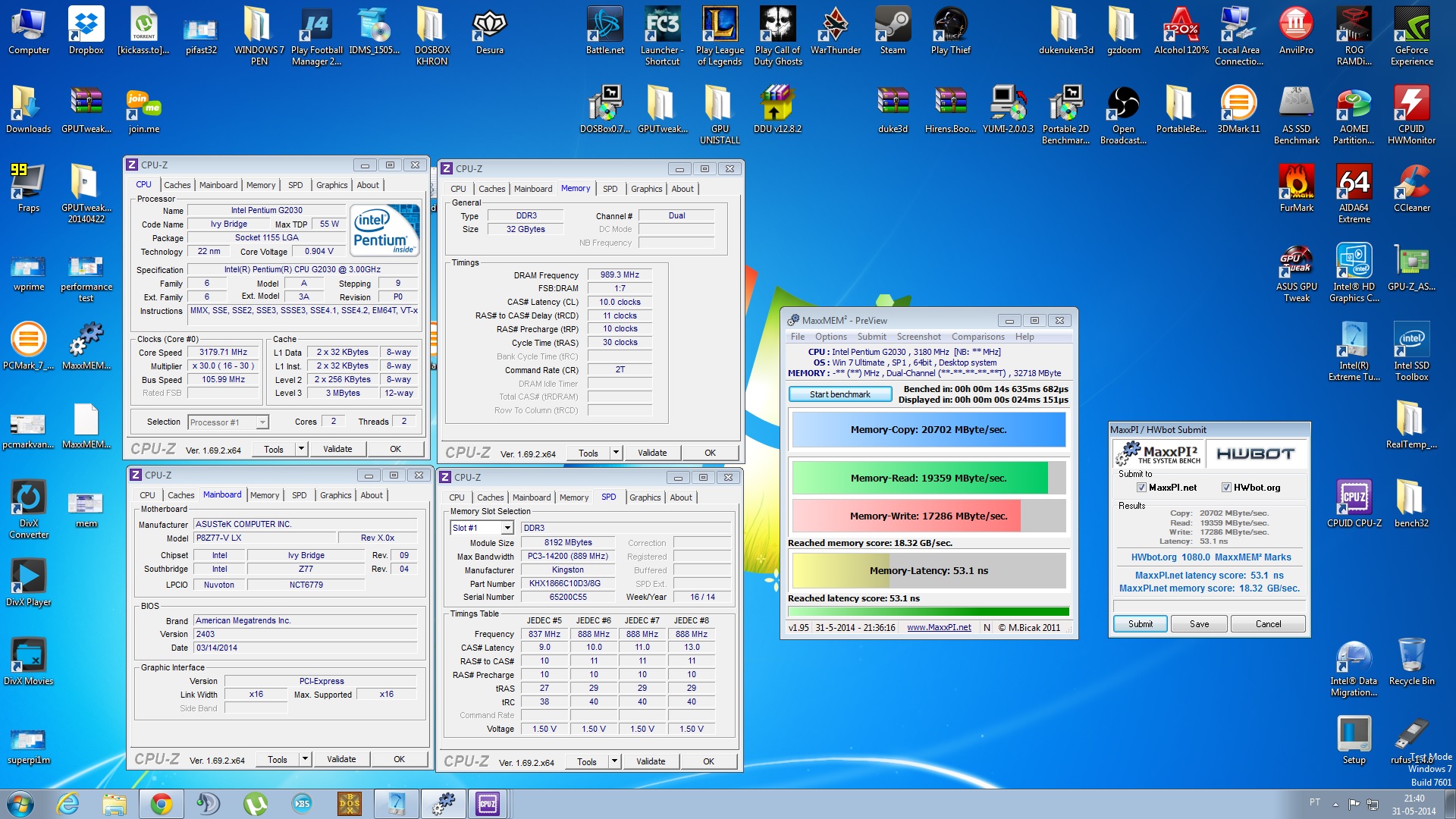
Task: Click the Start benchmark button
Action: click(839, 394)
